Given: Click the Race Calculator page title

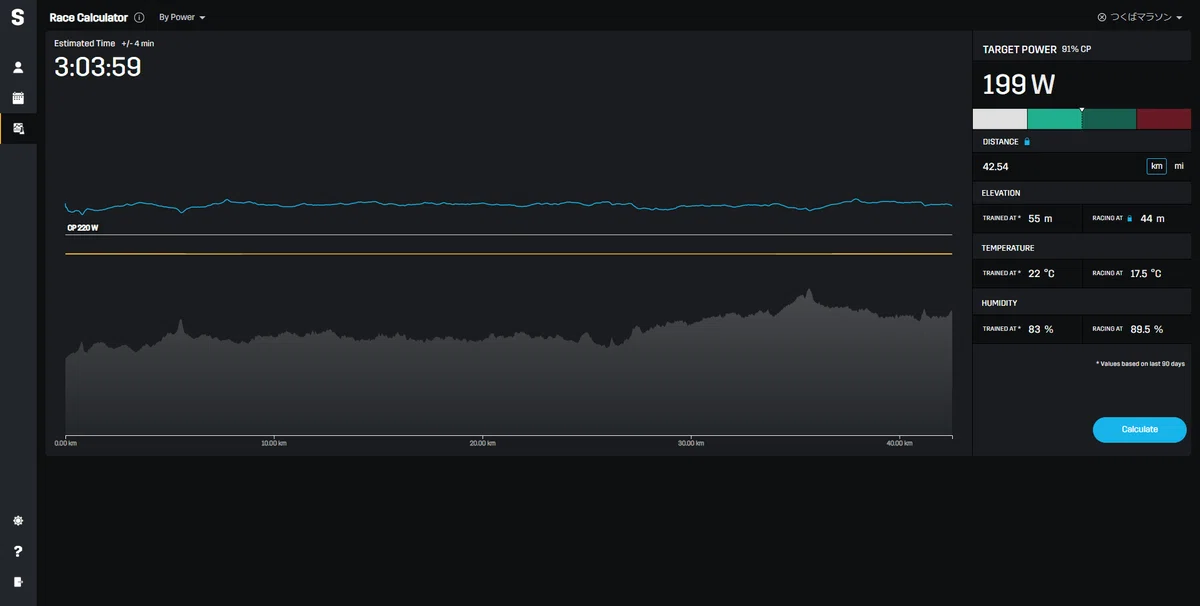Looking at the screenshot, I should (88, 18).
